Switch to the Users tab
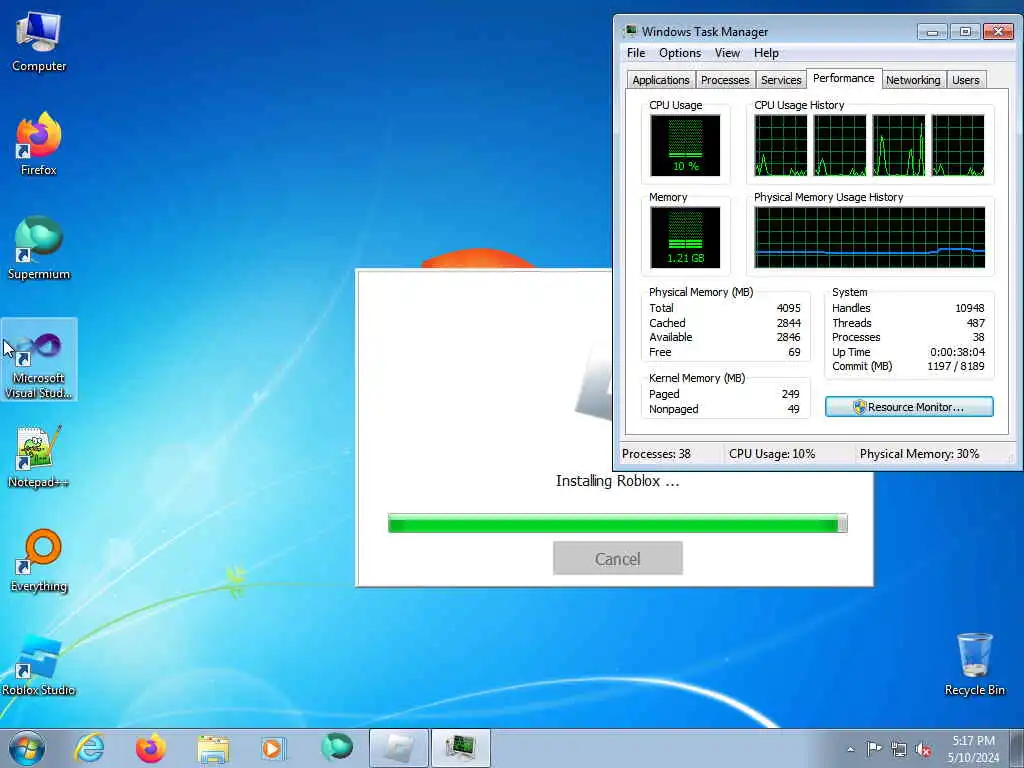 click(x=965, y=80)
